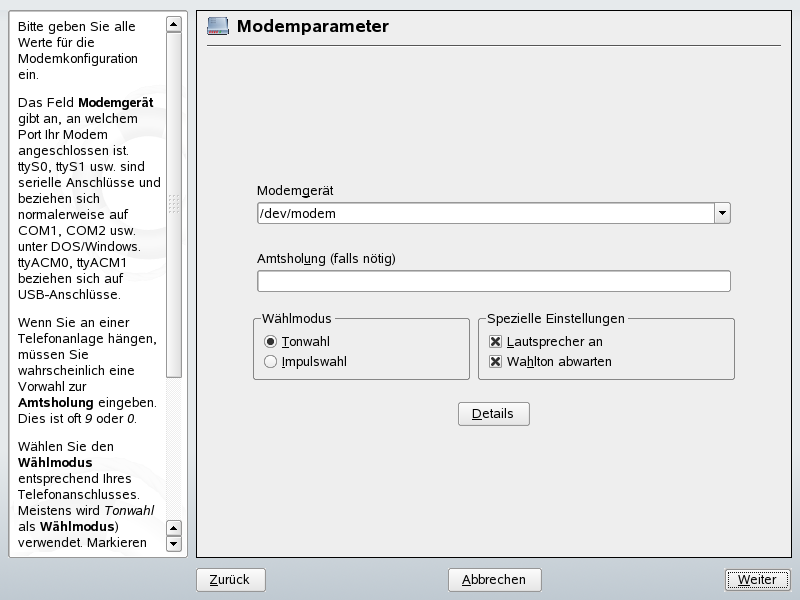Screen dimensions: 800x600
Task: Click the help panel's bottom scroll-down arrow
Action: coord(174,544)
